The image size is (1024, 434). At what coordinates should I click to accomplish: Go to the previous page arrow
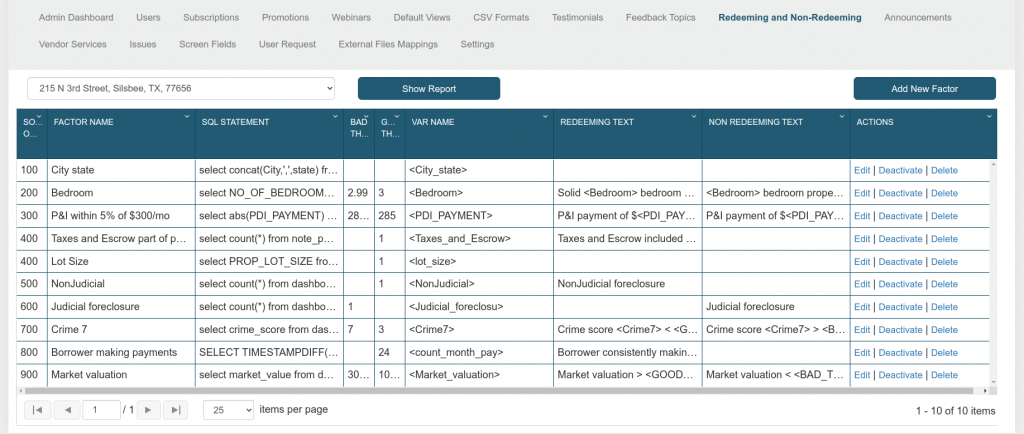67,410
